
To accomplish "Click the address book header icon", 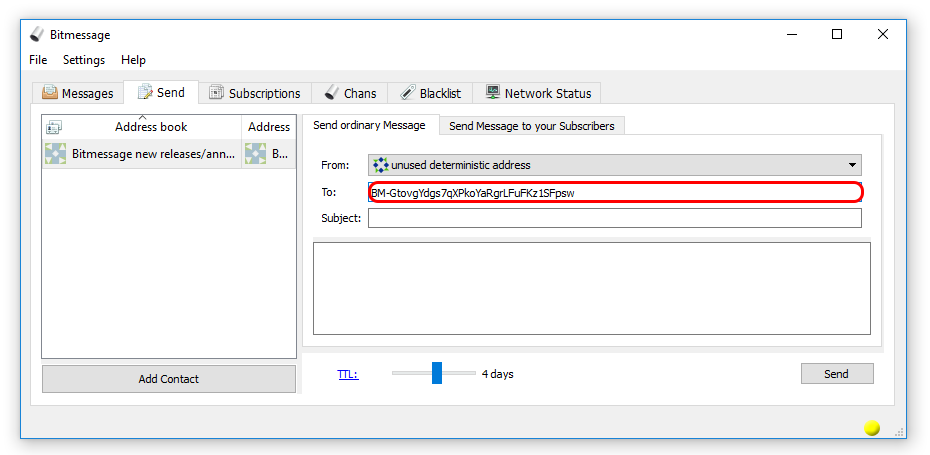I will [x=54, y=126].
